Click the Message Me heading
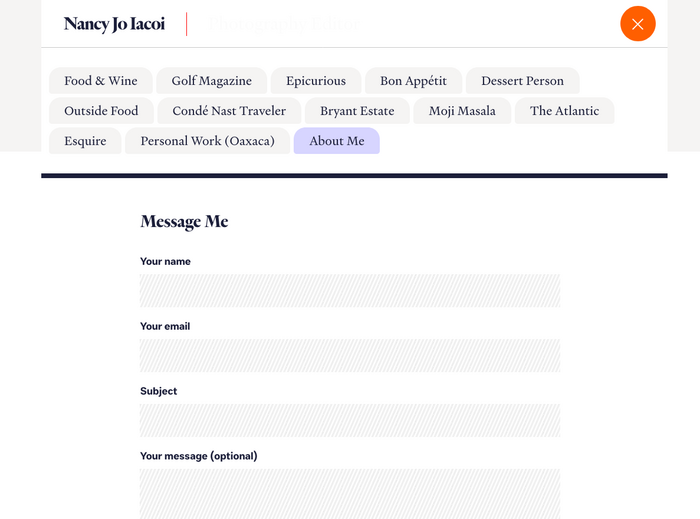The image size is (700, 519). (x=184, y=222)
